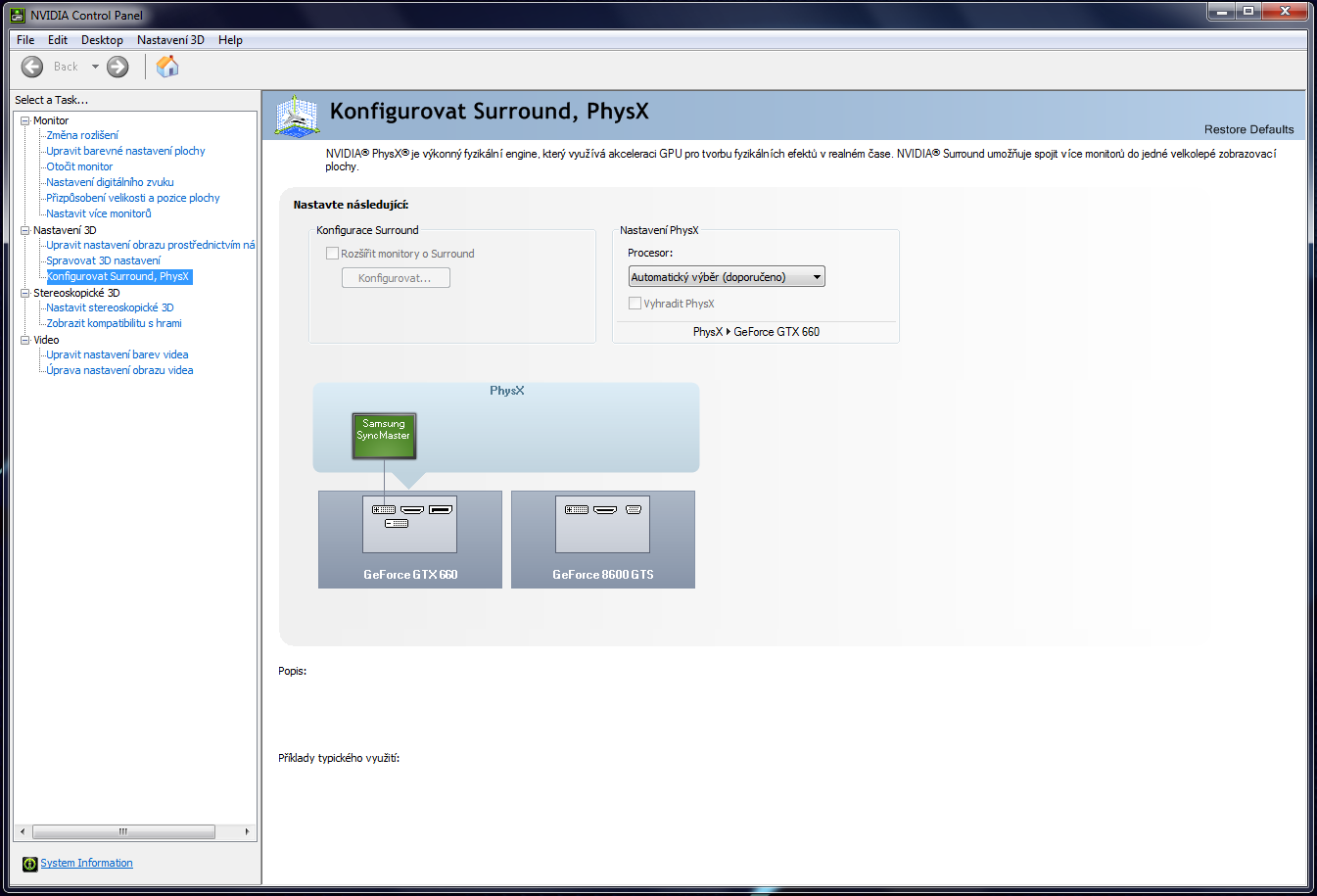1317x896 pixels.
Task: Click middle port icon on GeForce 8600 GTS
Action: (x=605, y=509)
